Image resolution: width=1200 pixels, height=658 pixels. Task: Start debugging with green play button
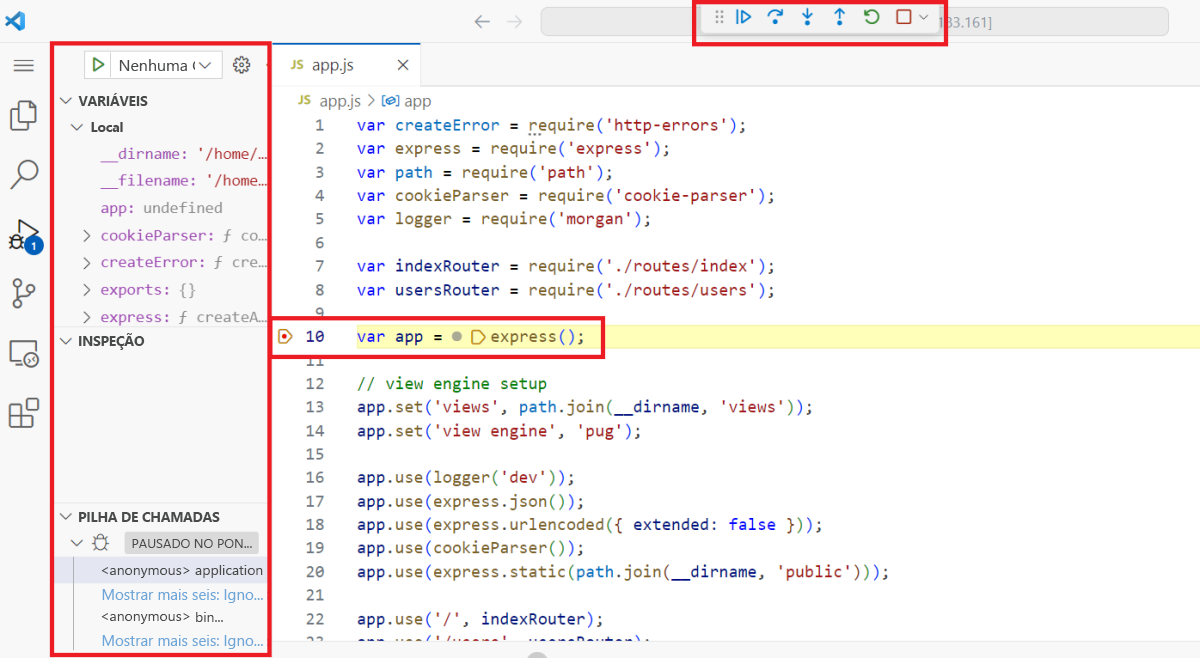pyautogui.click(x=97, y=65)
